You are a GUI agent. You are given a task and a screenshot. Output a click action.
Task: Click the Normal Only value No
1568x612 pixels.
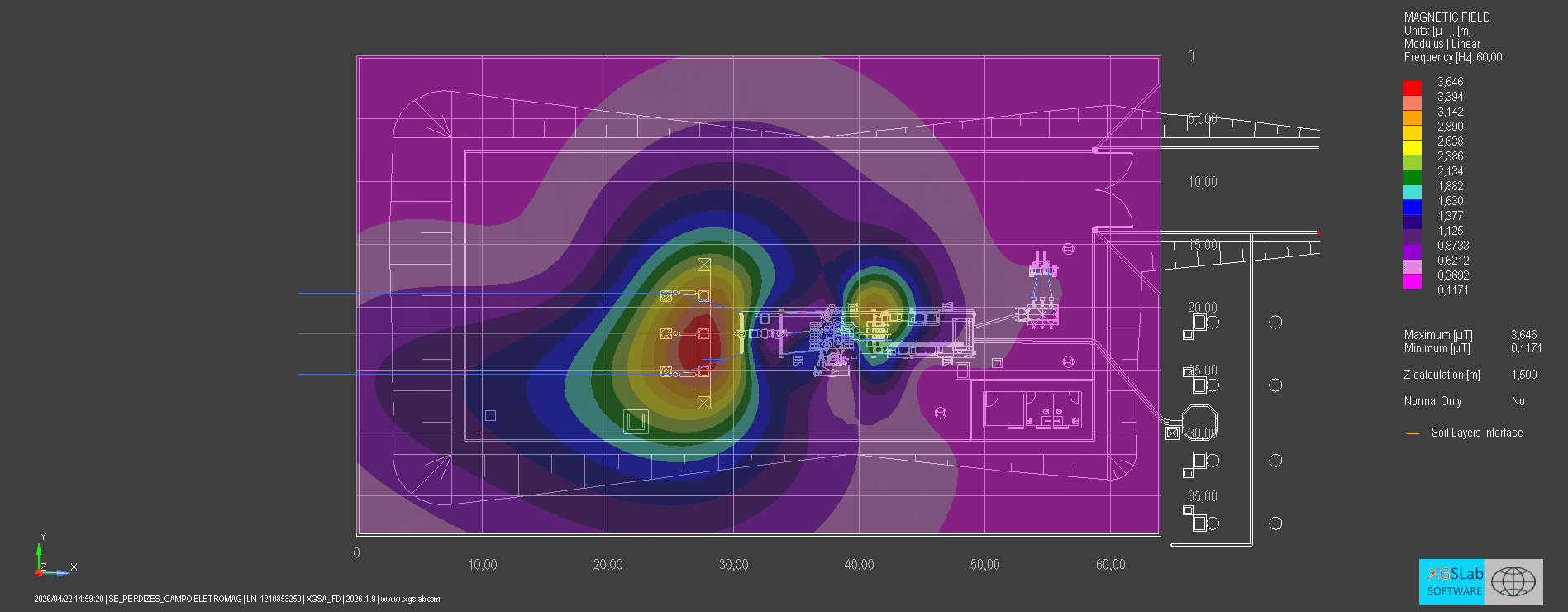(x=1518, y=401)
